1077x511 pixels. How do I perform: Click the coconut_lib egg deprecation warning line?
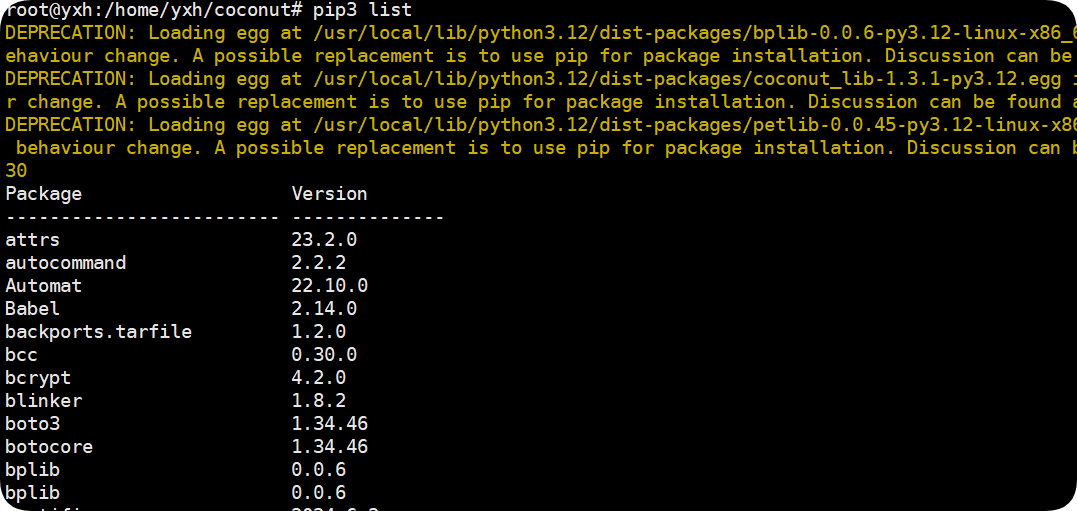click(x=540, y=79)
